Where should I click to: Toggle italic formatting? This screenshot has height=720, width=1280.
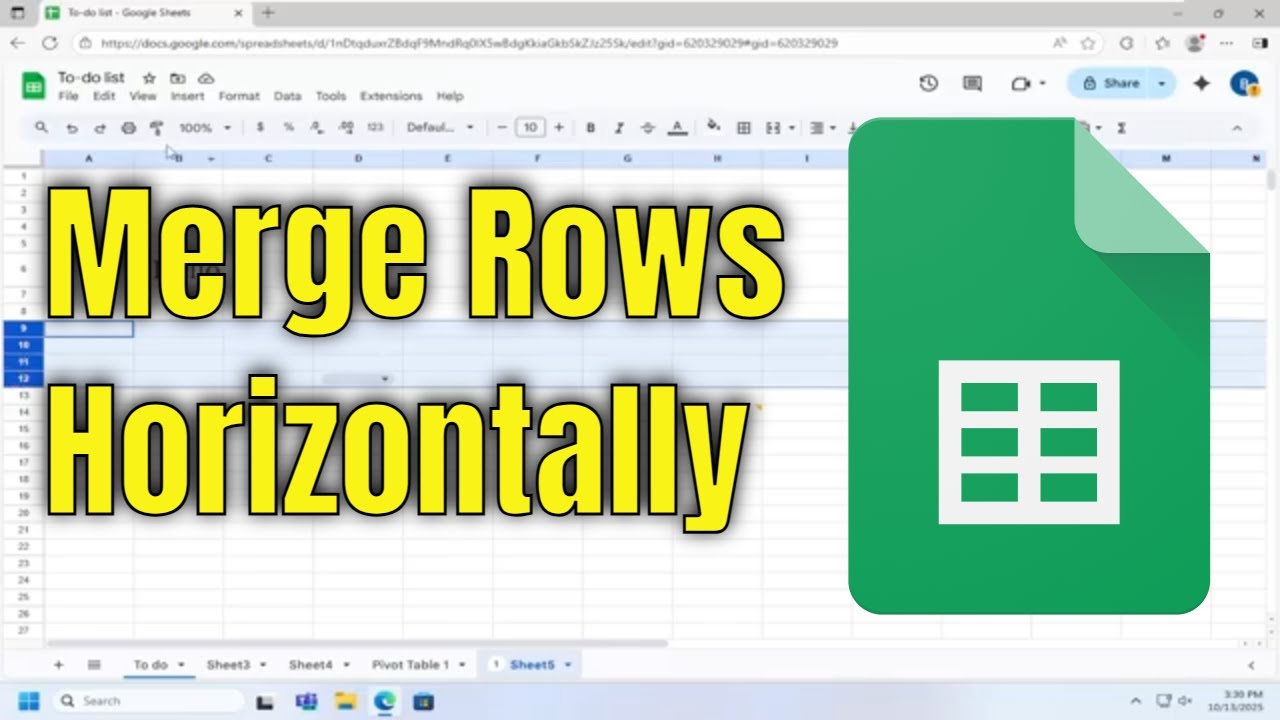click(x=619, y=128)
